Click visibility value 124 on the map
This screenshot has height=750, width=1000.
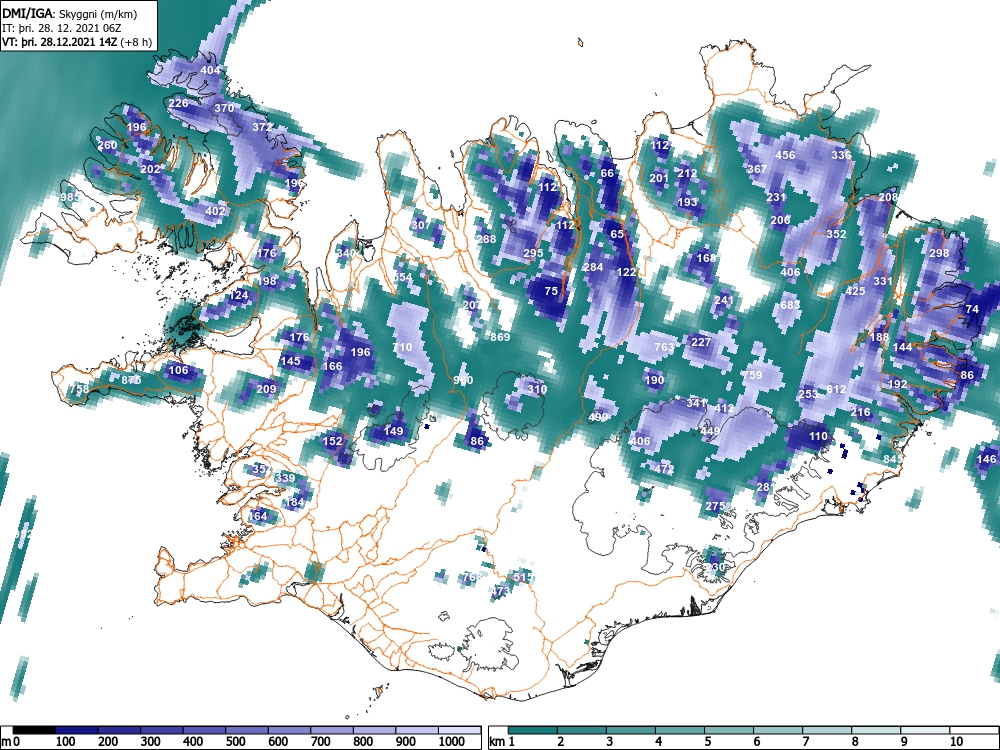pyautogui.click(x=239, y=295)
